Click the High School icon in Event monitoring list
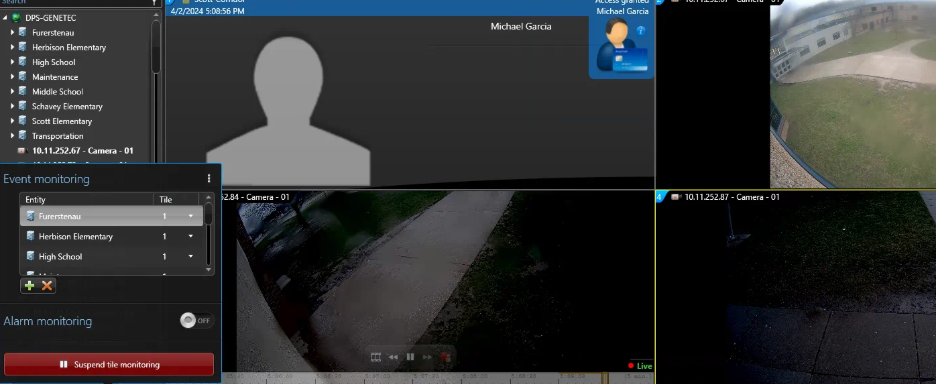 30,256
